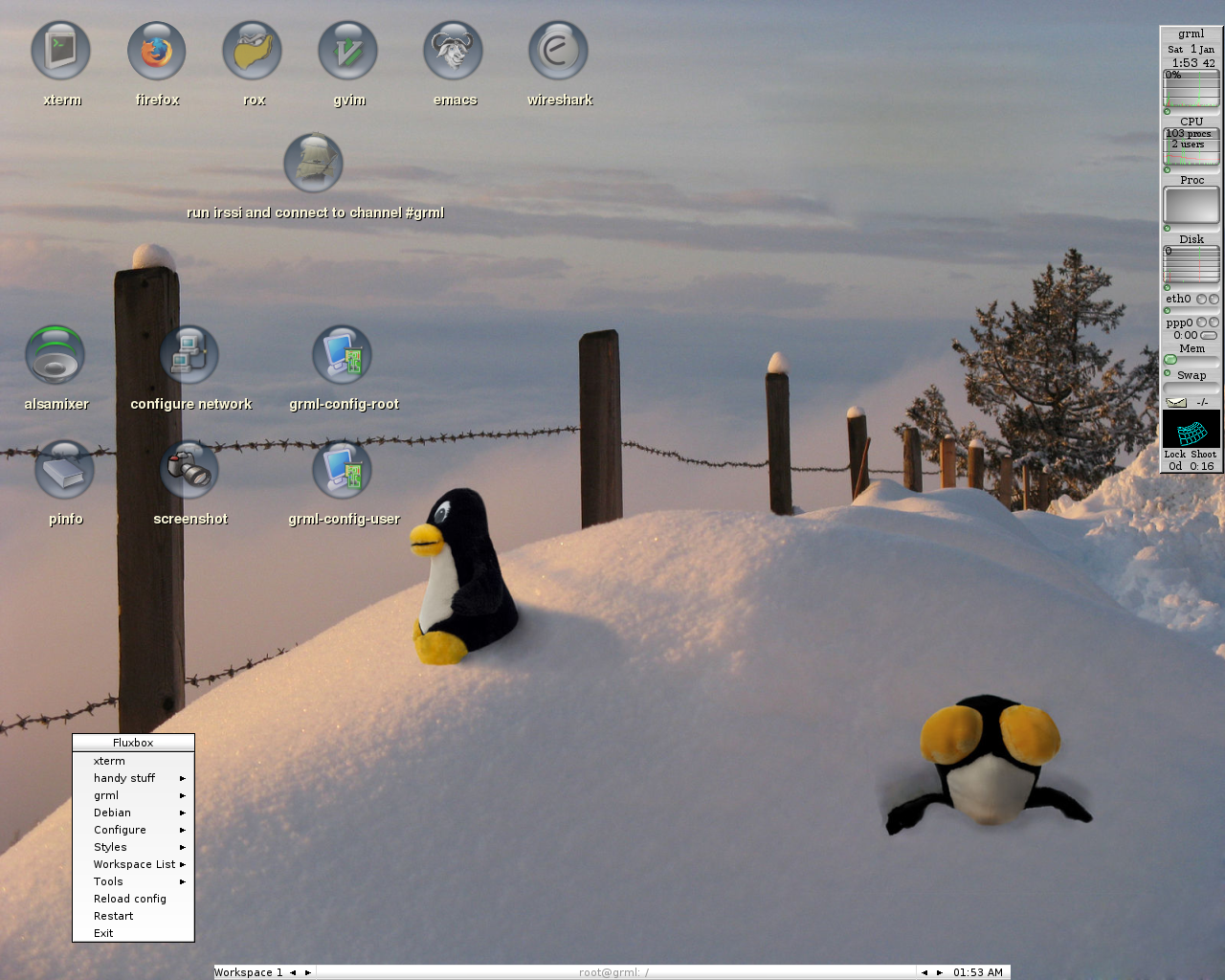Screen dimensions: 1225x980
Task: Open the grml-config-root icon
Action: 343,355
